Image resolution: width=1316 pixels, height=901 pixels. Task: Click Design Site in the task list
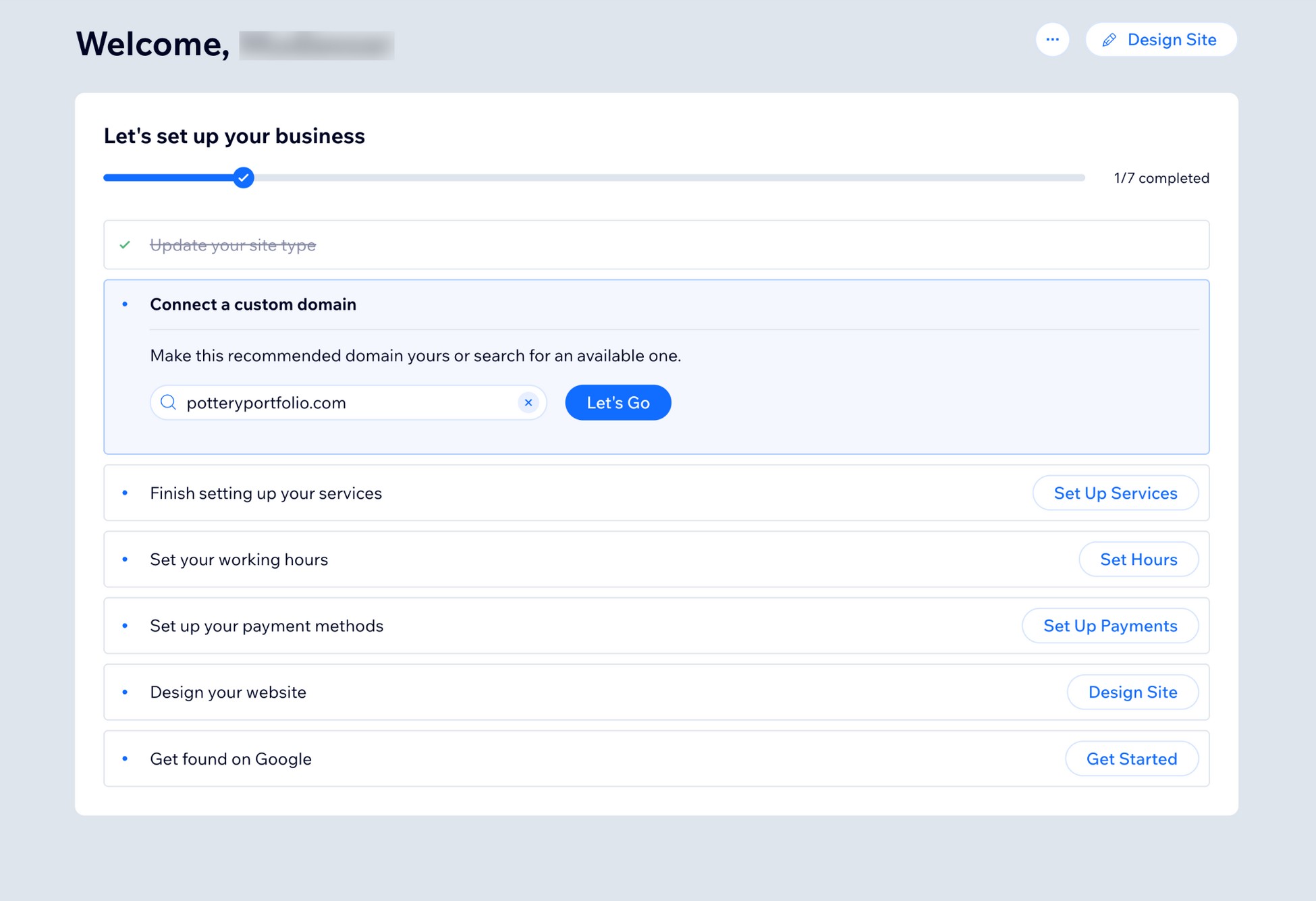tap(1132, 692)
